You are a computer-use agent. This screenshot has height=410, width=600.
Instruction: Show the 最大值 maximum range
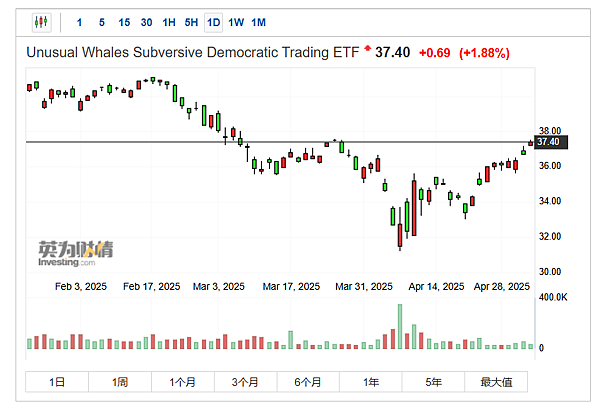(496, 382)
